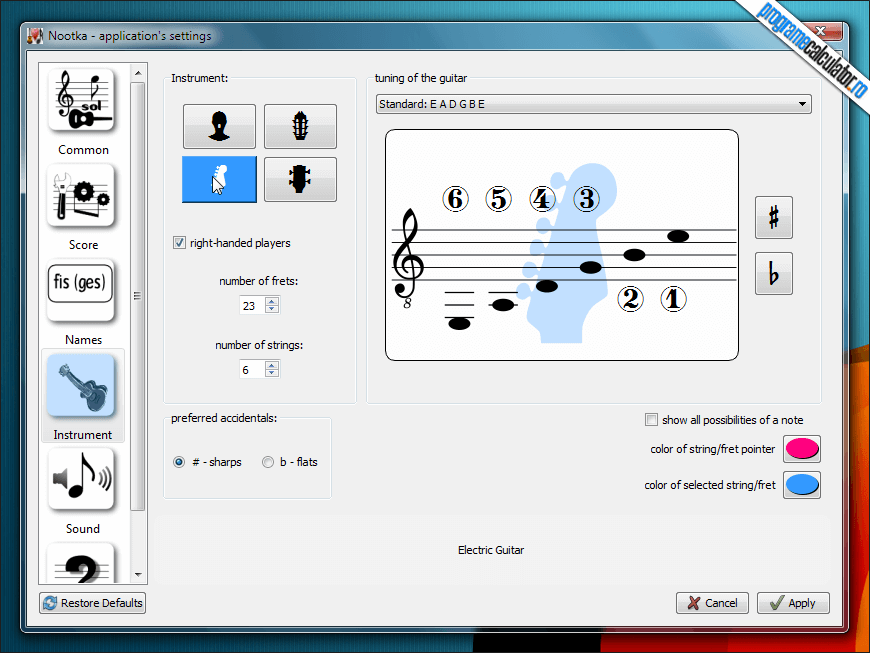Click the sidebar scrollbar thumb
This screenshot has height=653, width=870.
[138, 296]
